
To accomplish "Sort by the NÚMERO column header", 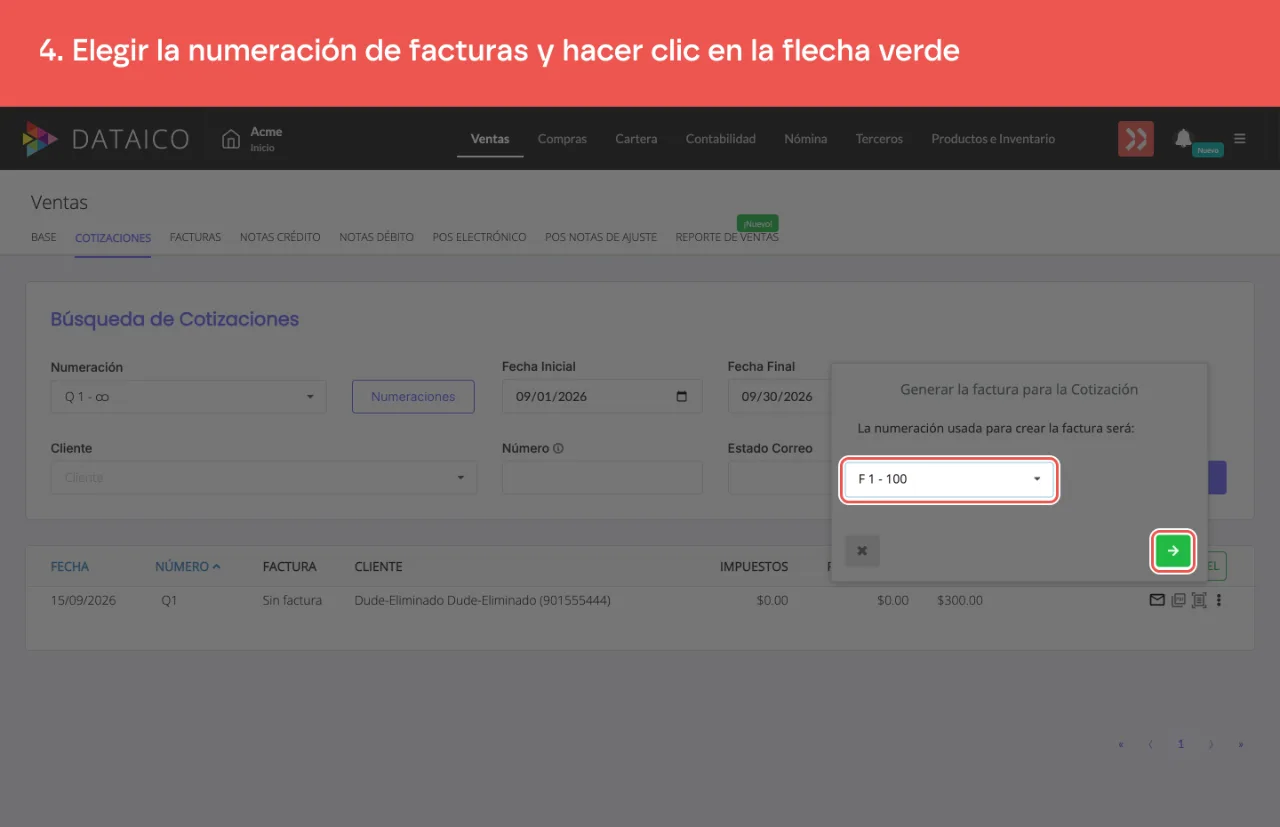I will point(188,567).
